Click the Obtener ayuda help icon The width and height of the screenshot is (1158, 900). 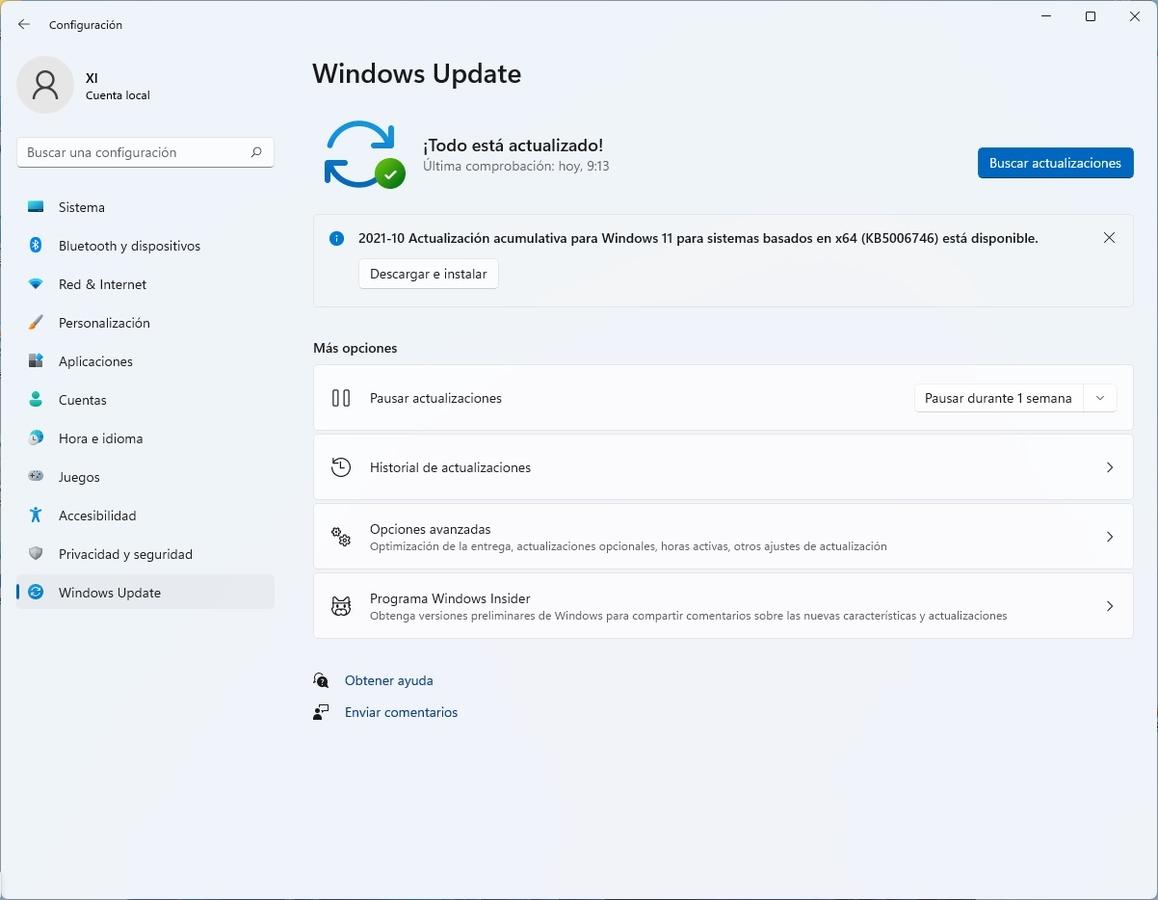point(321,680)
